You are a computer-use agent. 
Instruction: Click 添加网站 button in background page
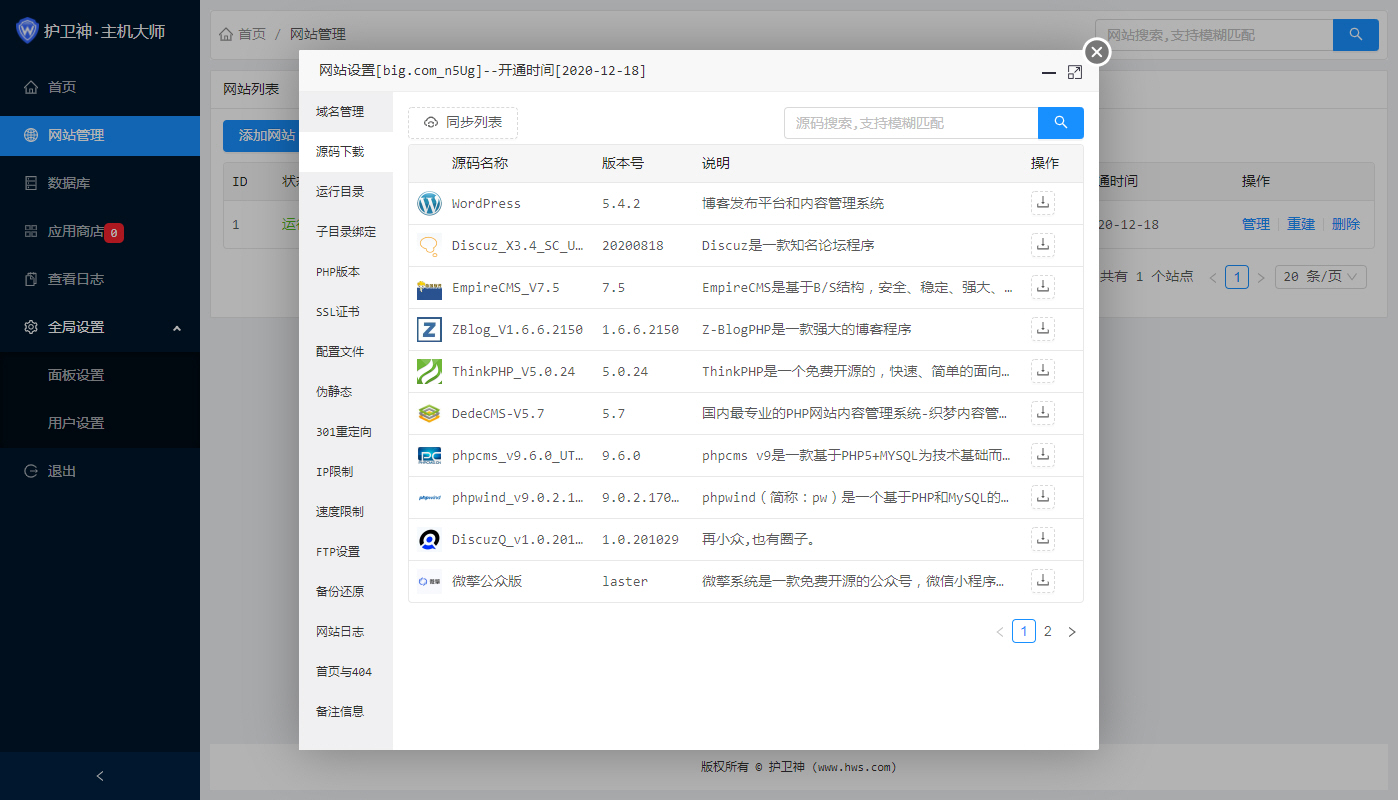tap(262, 136)
